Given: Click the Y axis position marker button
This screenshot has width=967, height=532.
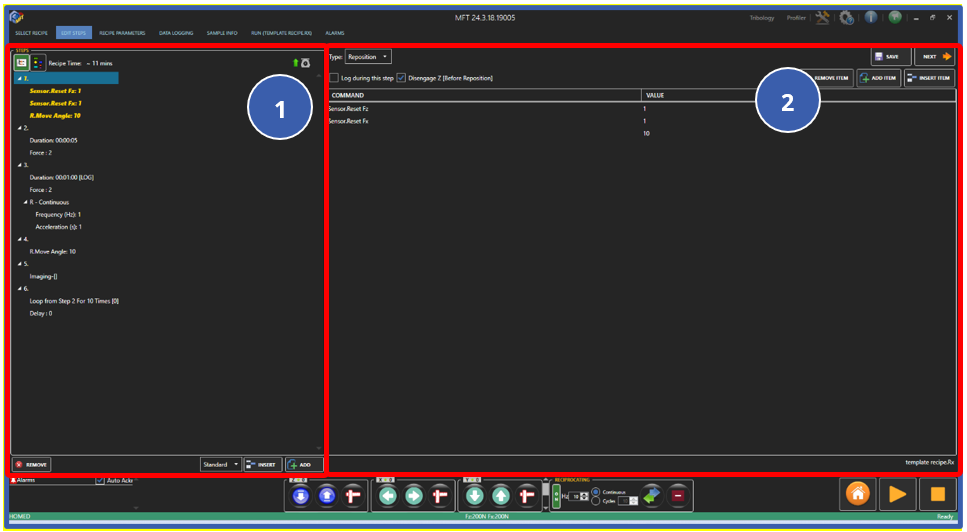Looking at the screenshot, I should [527, 496].
